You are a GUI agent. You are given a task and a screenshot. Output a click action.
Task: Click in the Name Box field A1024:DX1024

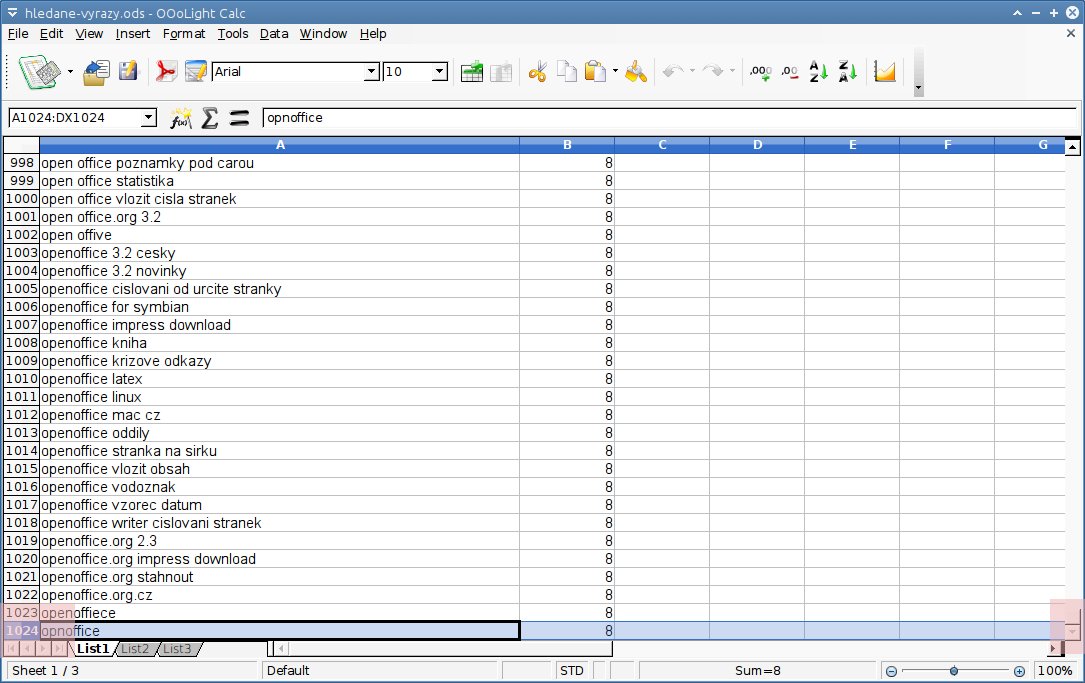pos(75,118)
